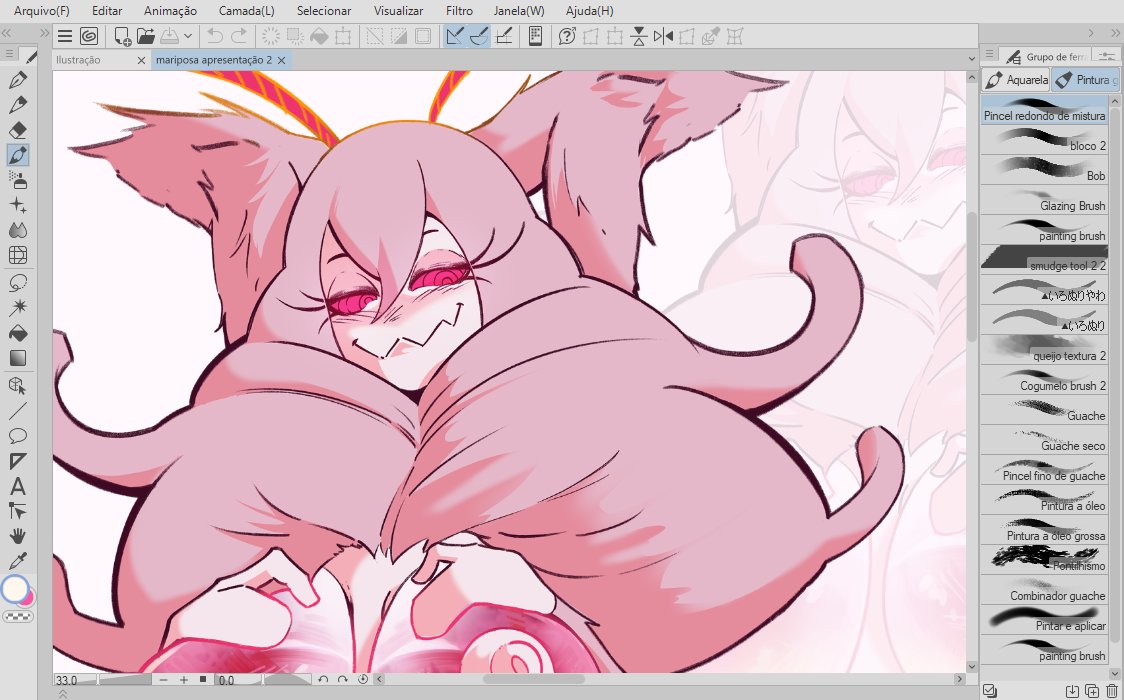Open the command bar hamburger menu
The image size is (1124, 700).
65,36
